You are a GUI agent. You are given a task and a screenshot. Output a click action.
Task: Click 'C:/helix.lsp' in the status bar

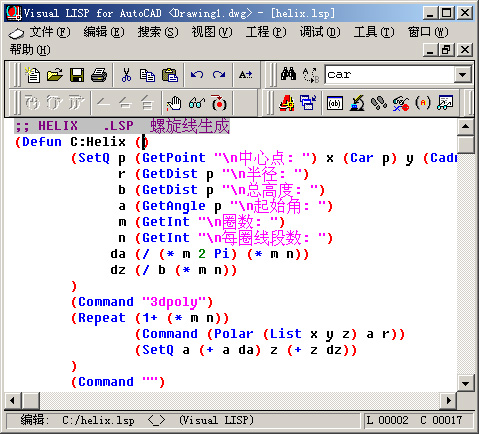[x=98, y=420]
